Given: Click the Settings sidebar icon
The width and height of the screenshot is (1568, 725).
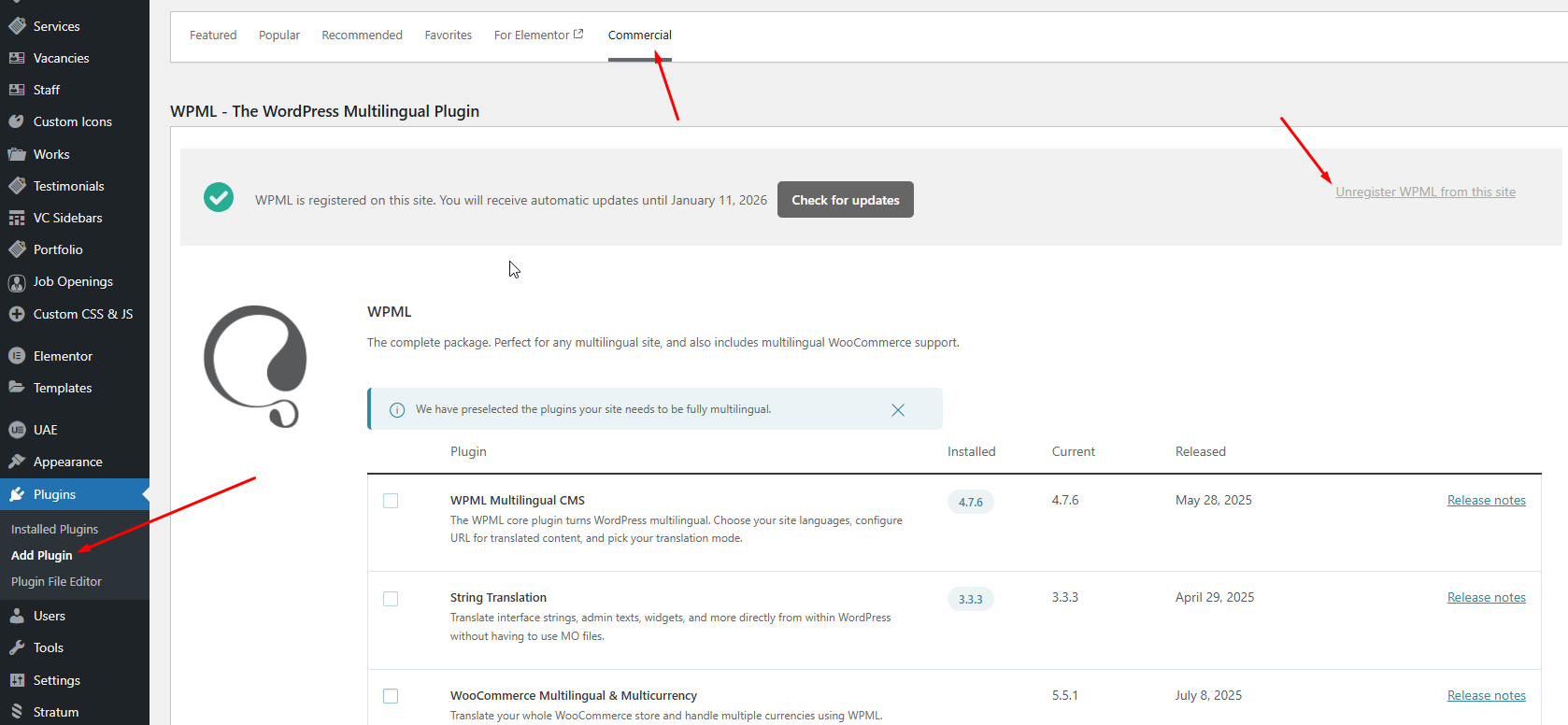Looking at the screenshot, I should [17, 680].
